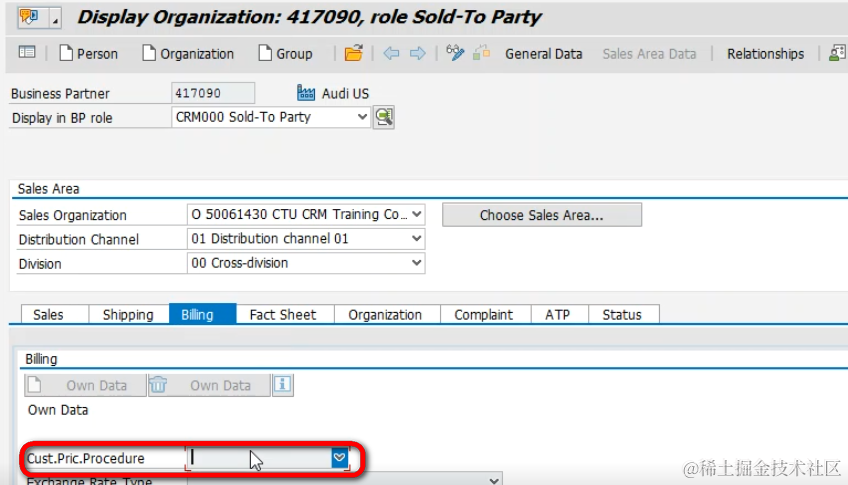Toggle the locator panel icon
Image resolution: width=848 pixels, height=485 pixels.
(x=26, y=52)
